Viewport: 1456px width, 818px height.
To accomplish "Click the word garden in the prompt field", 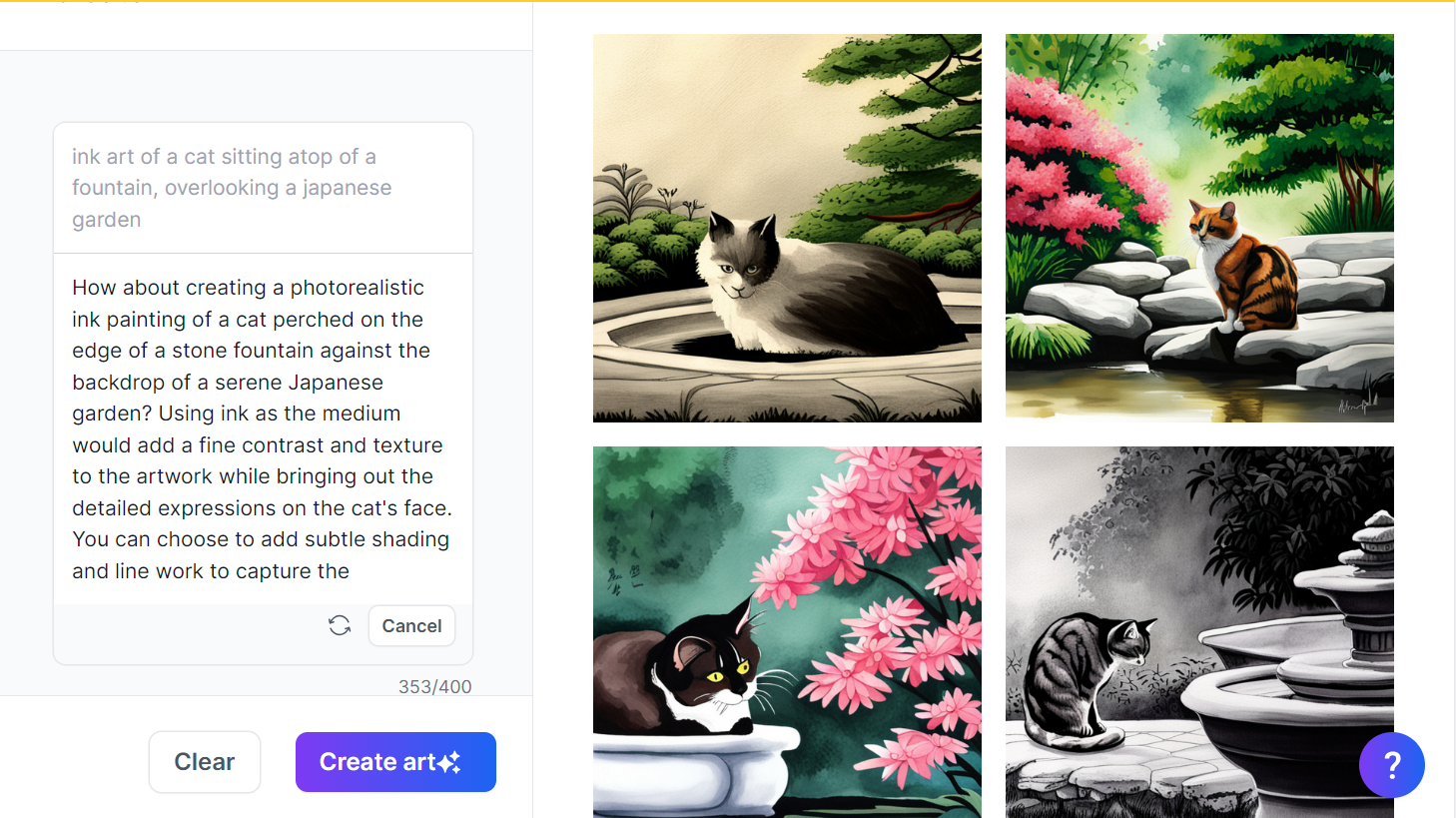I will [x=106, y=220].
